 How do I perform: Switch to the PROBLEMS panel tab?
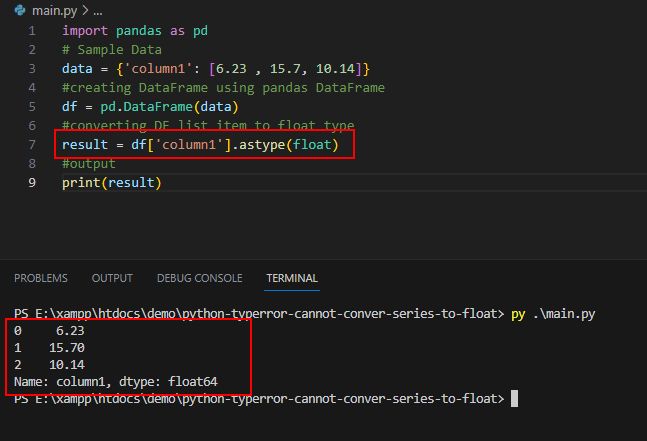point(41,278)
